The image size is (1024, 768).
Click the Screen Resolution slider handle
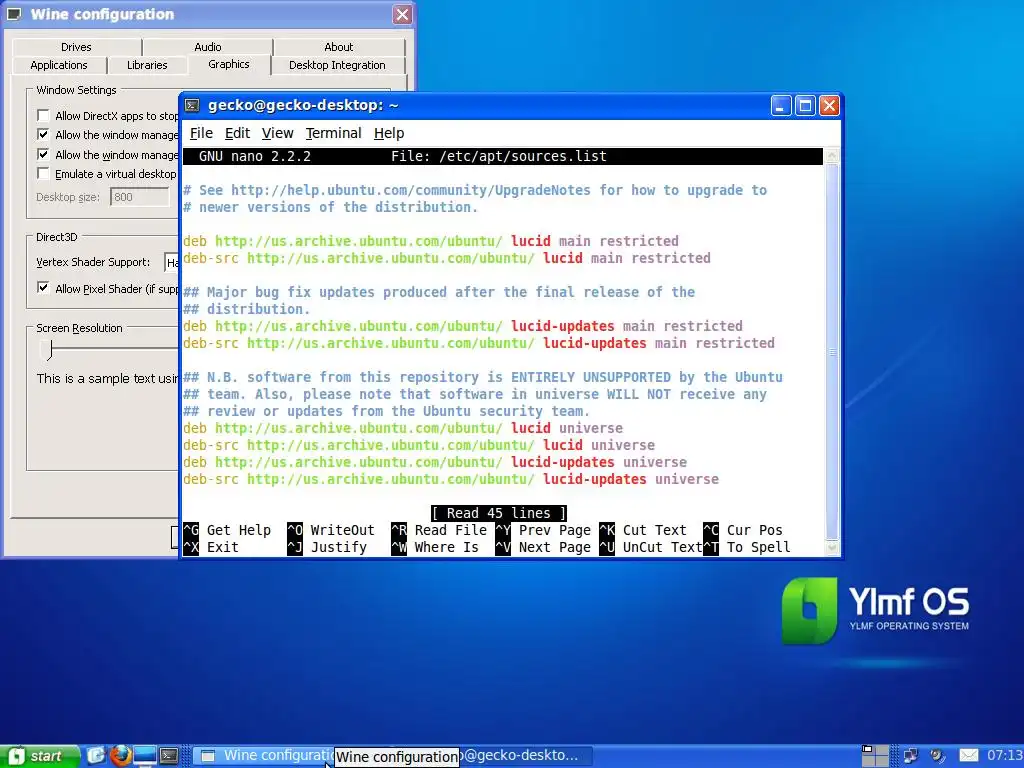point(46,350)
